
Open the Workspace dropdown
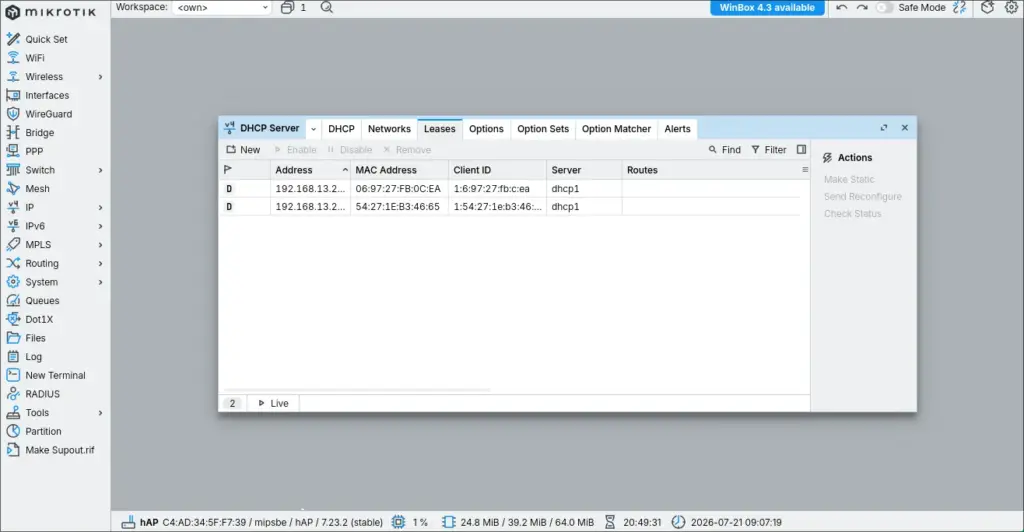coord(221,8)
